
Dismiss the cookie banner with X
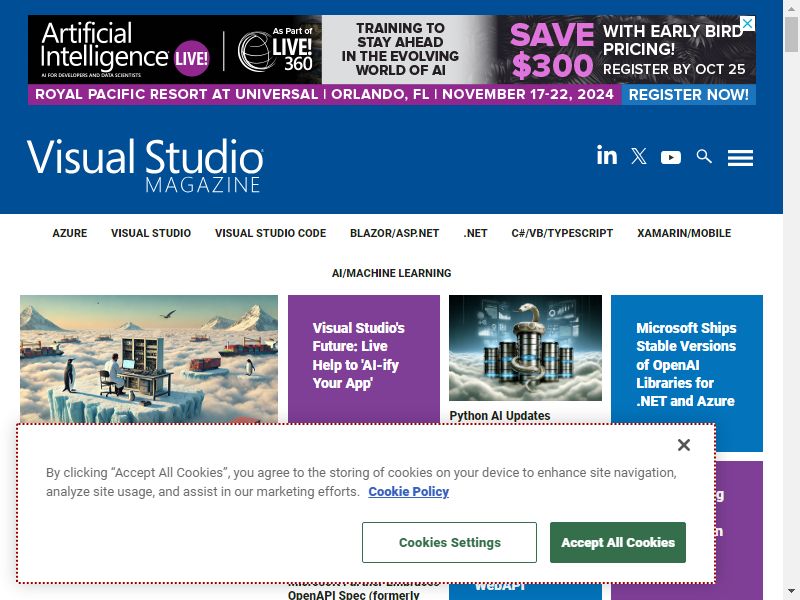point(684,445)
